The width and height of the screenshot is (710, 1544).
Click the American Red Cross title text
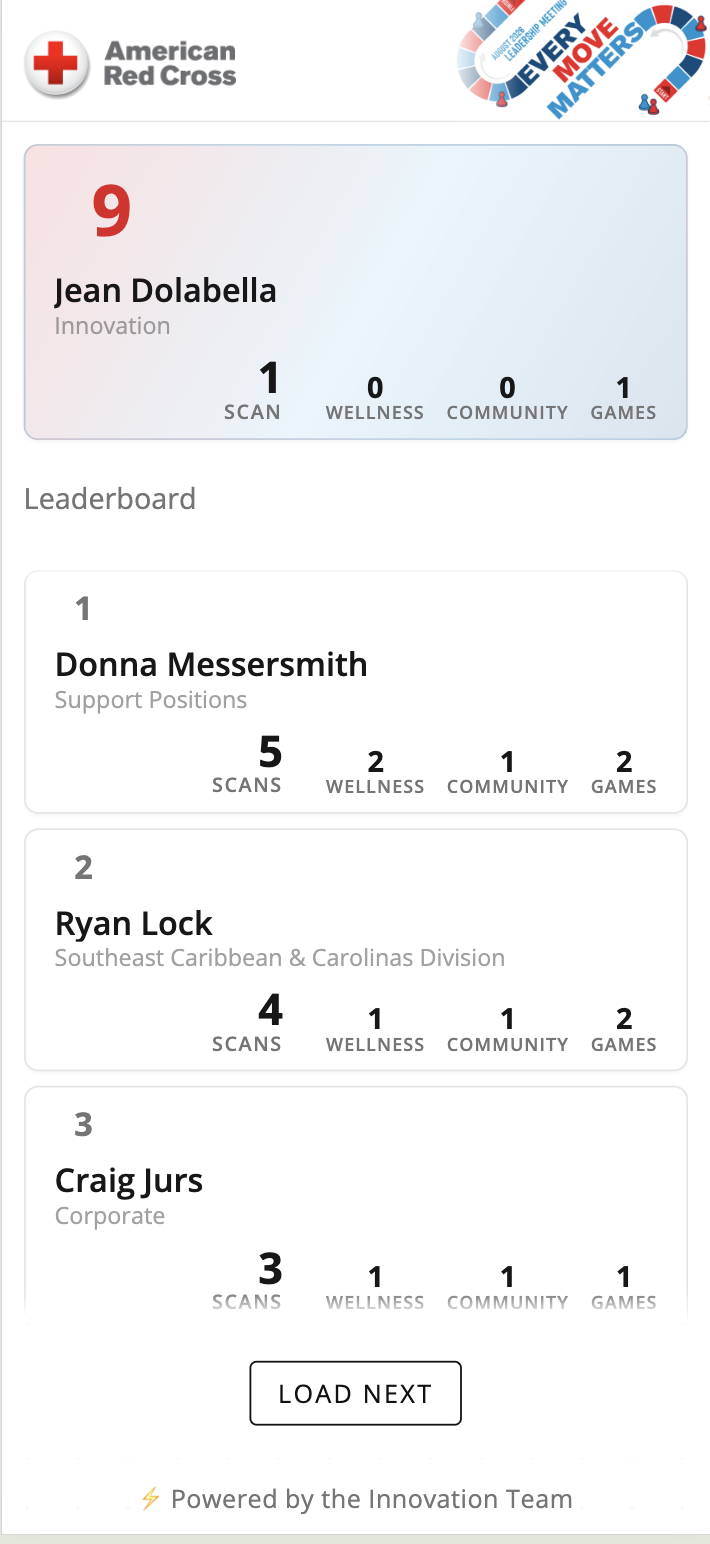coord(171,63)
